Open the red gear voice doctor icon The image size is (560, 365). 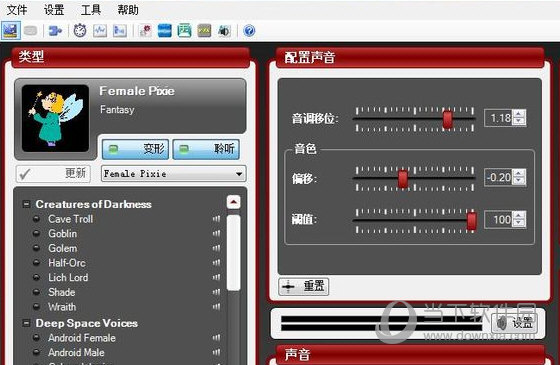point(145,31)
